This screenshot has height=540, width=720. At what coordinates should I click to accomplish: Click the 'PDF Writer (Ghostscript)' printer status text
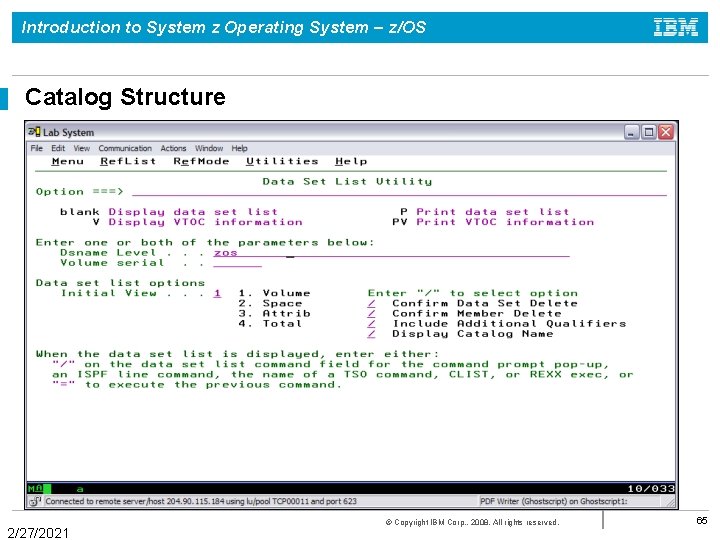pos(553,501)
